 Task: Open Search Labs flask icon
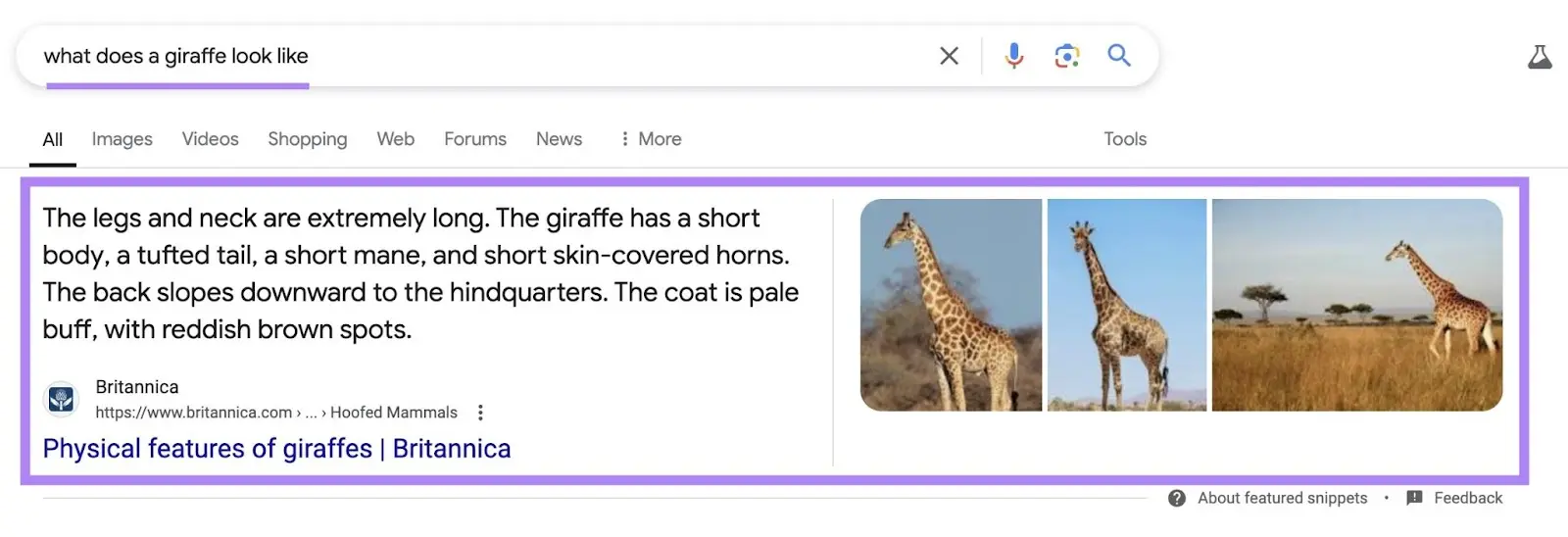(x=1540, y=57)
